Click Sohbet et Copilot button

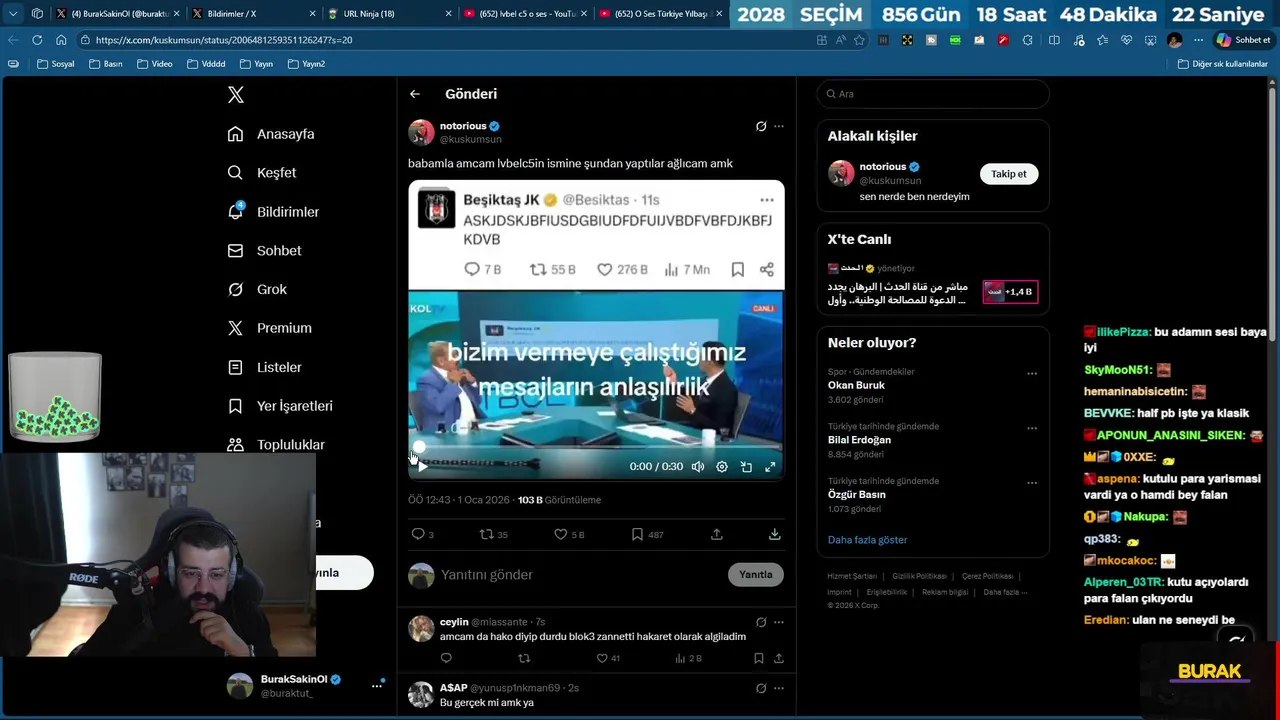pyautogui.click(x=1243, y=40)
